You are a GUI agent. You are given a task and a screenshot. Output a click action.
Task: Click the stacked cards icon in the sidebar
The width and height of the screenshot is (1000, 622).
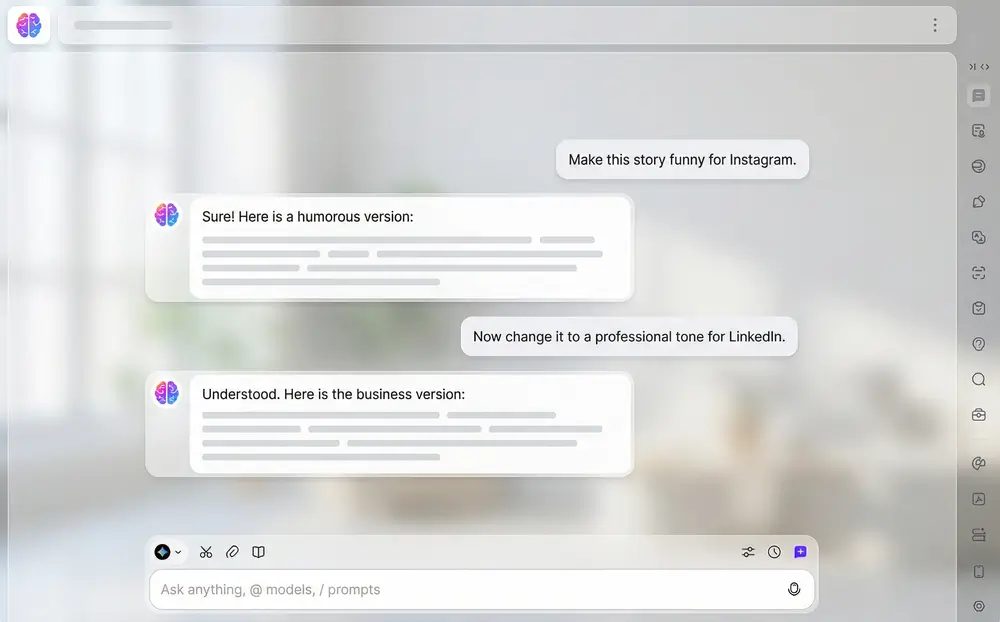tap(978, 535)
